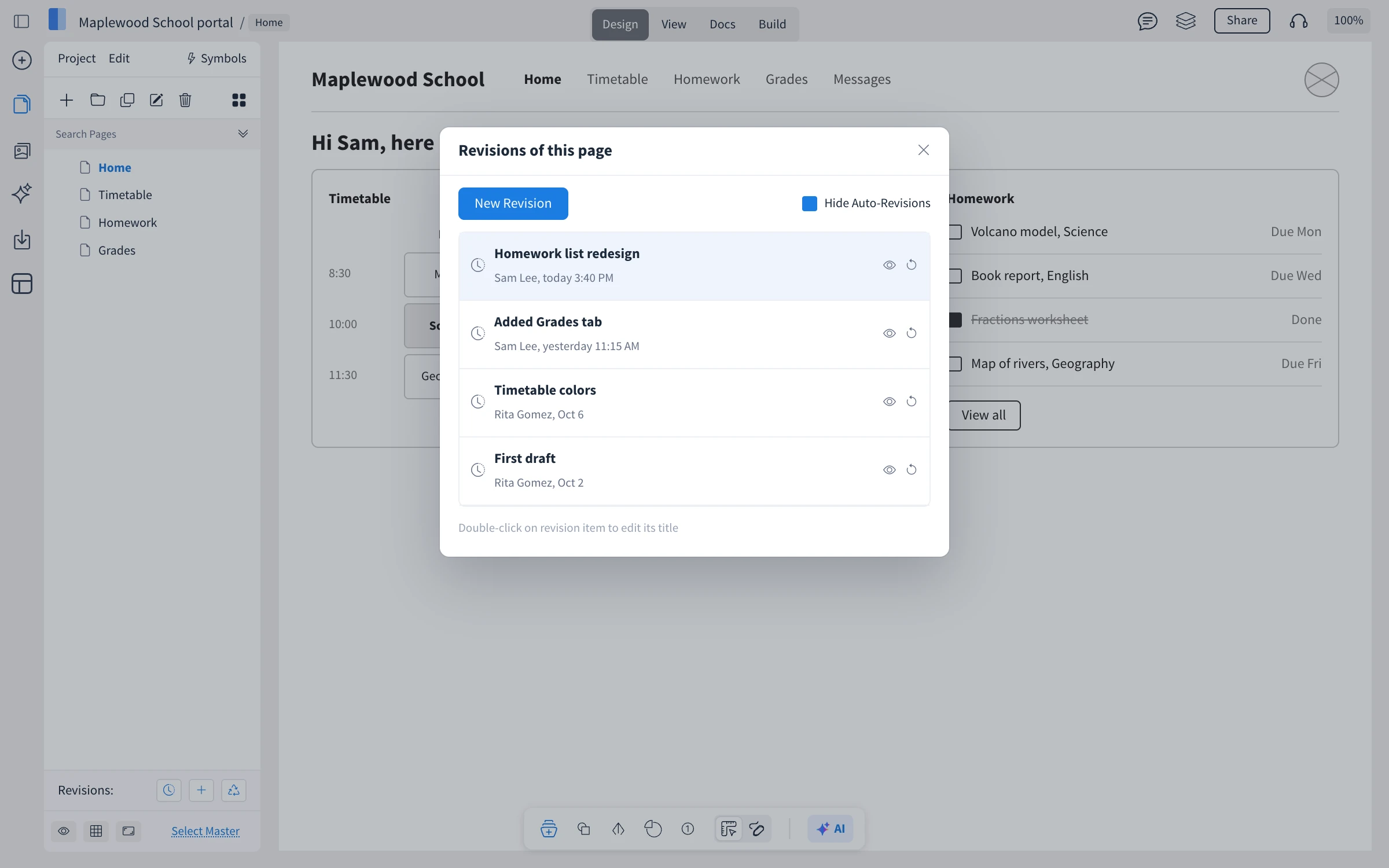1389x868 pixels.
Task: Click the recycle revisions icon in sidebar
Action: (x=234, y=790)
